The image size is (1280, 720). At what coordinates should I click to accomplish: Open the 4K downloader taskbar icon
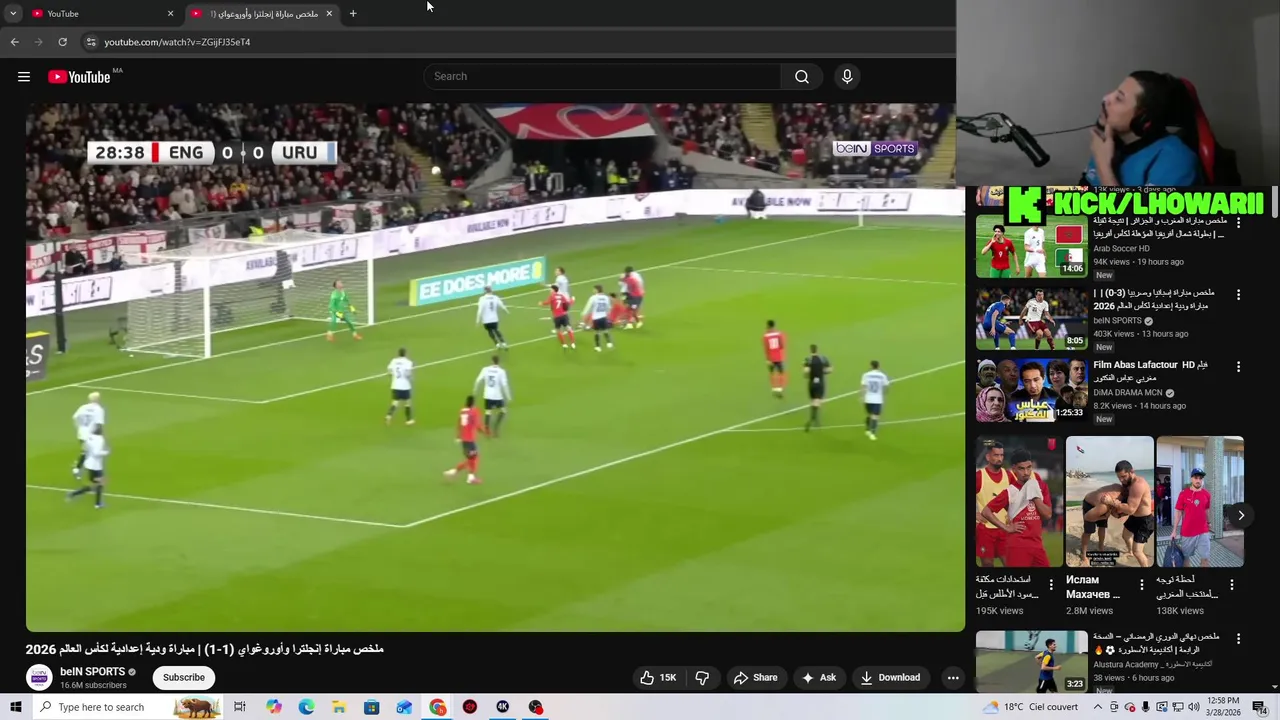pos(503,707)
